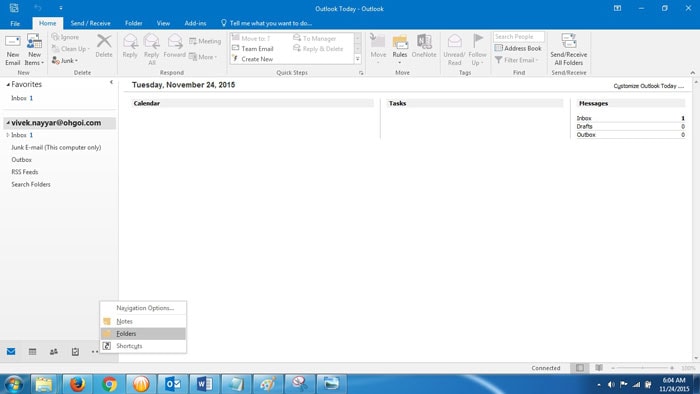Click the Ignore conversation button
700x394 pixels.
tap(65, 37)
